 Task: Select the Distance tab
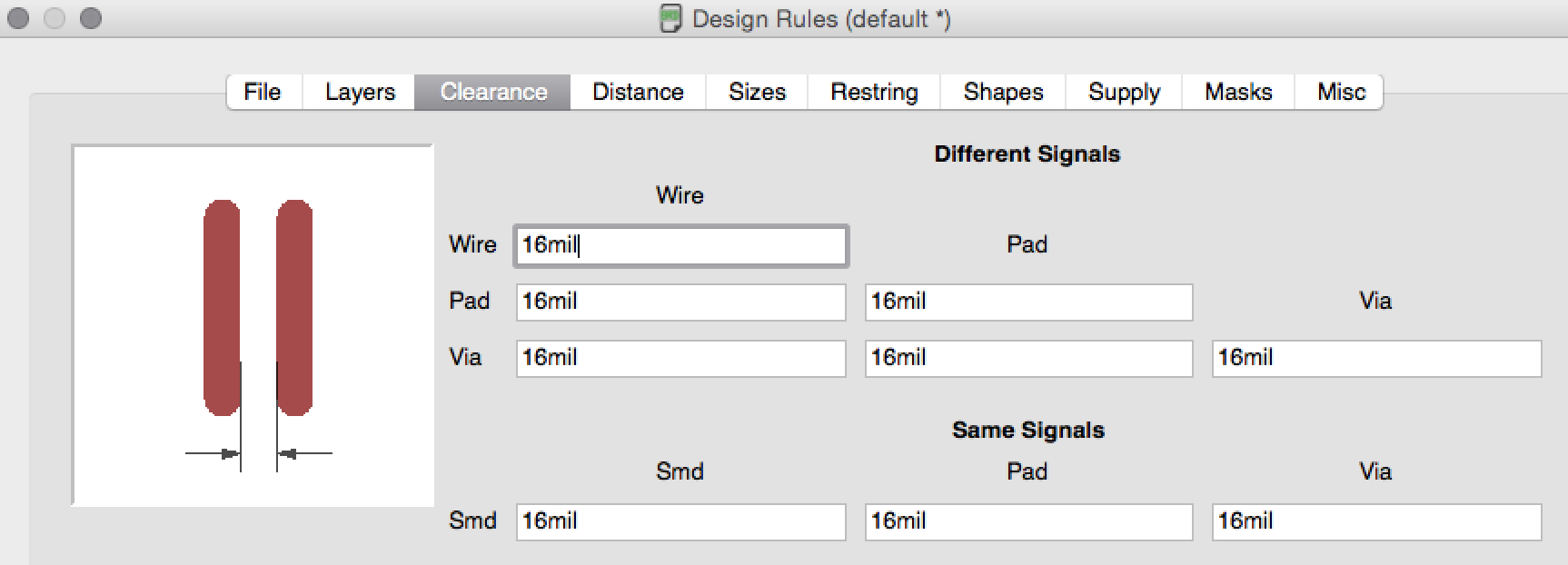tap(638, 92)
